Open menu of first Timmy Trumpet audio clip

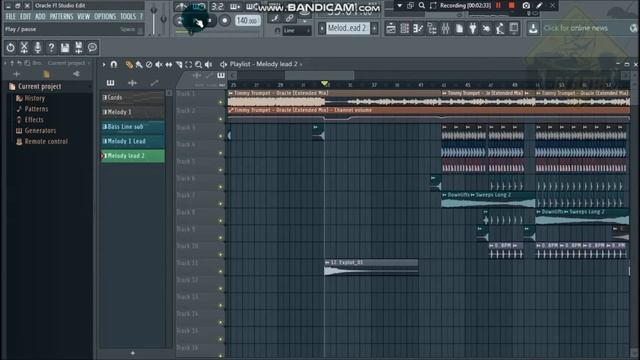point(231,93)
